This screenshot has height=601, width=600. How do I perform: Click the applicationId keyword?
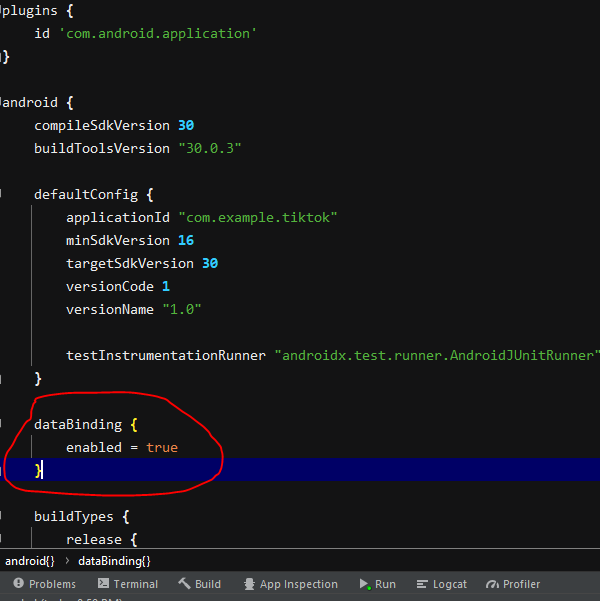(x=118, y=218)
